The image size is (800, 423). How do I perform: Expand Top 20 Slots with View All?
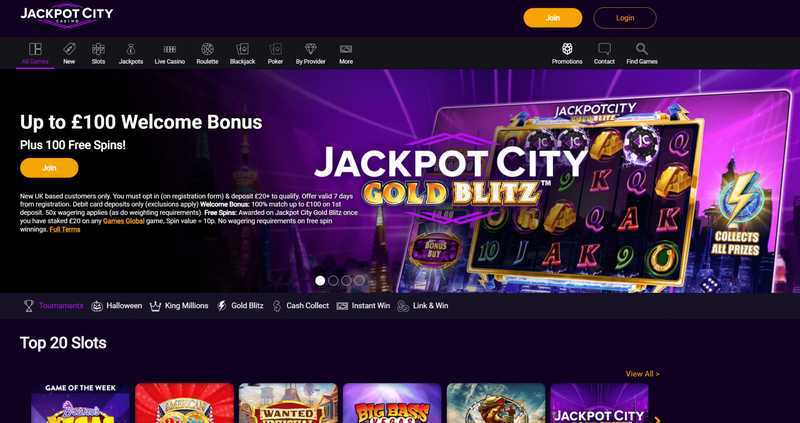pos(642,374)
